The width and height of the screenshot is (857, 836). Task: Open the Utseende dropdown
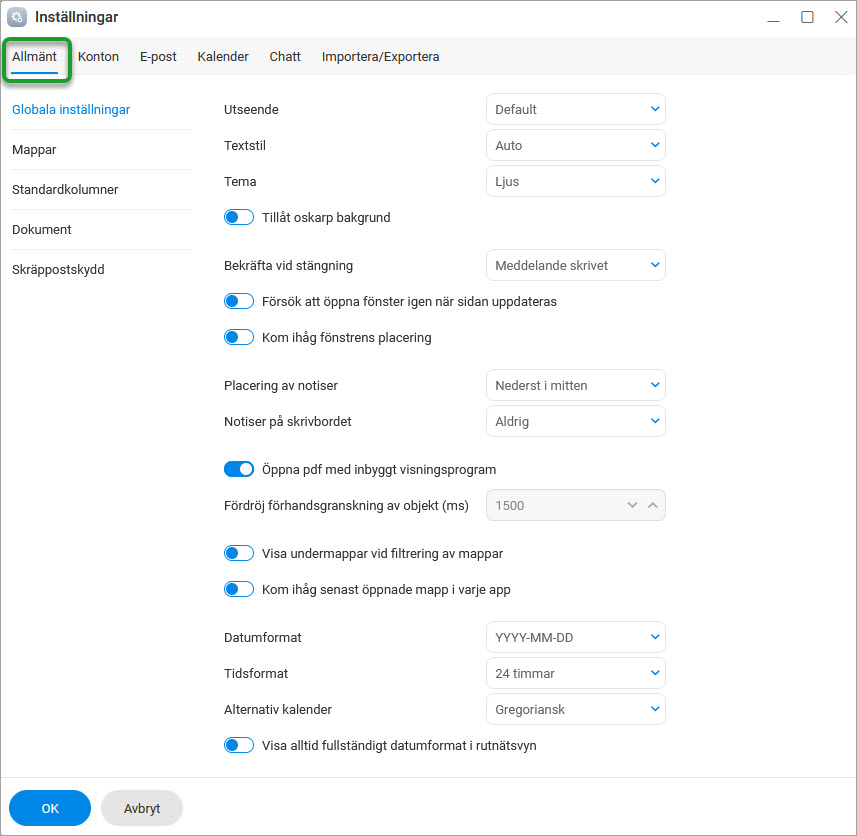575,109
